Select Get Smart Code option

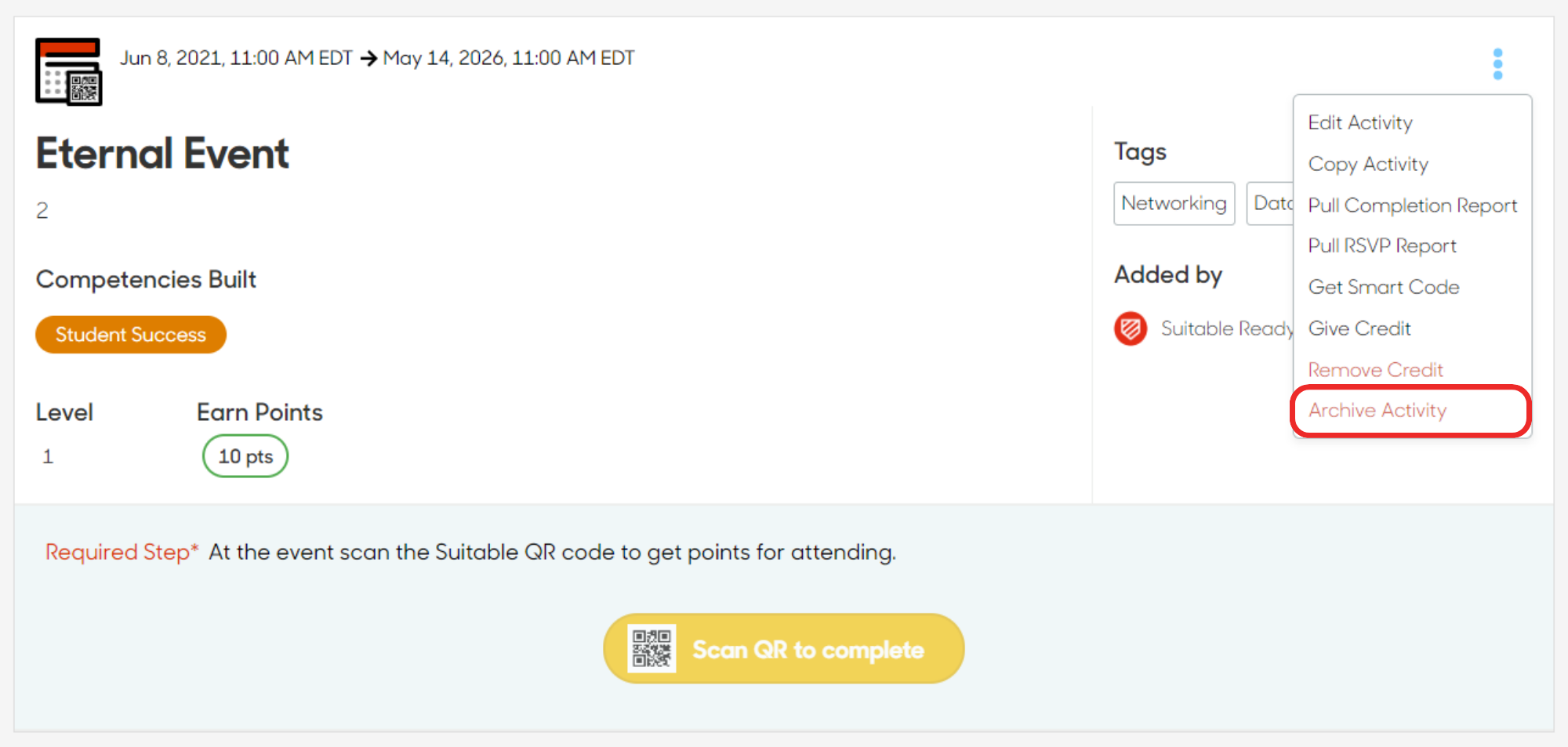[x=1384, y=288]
